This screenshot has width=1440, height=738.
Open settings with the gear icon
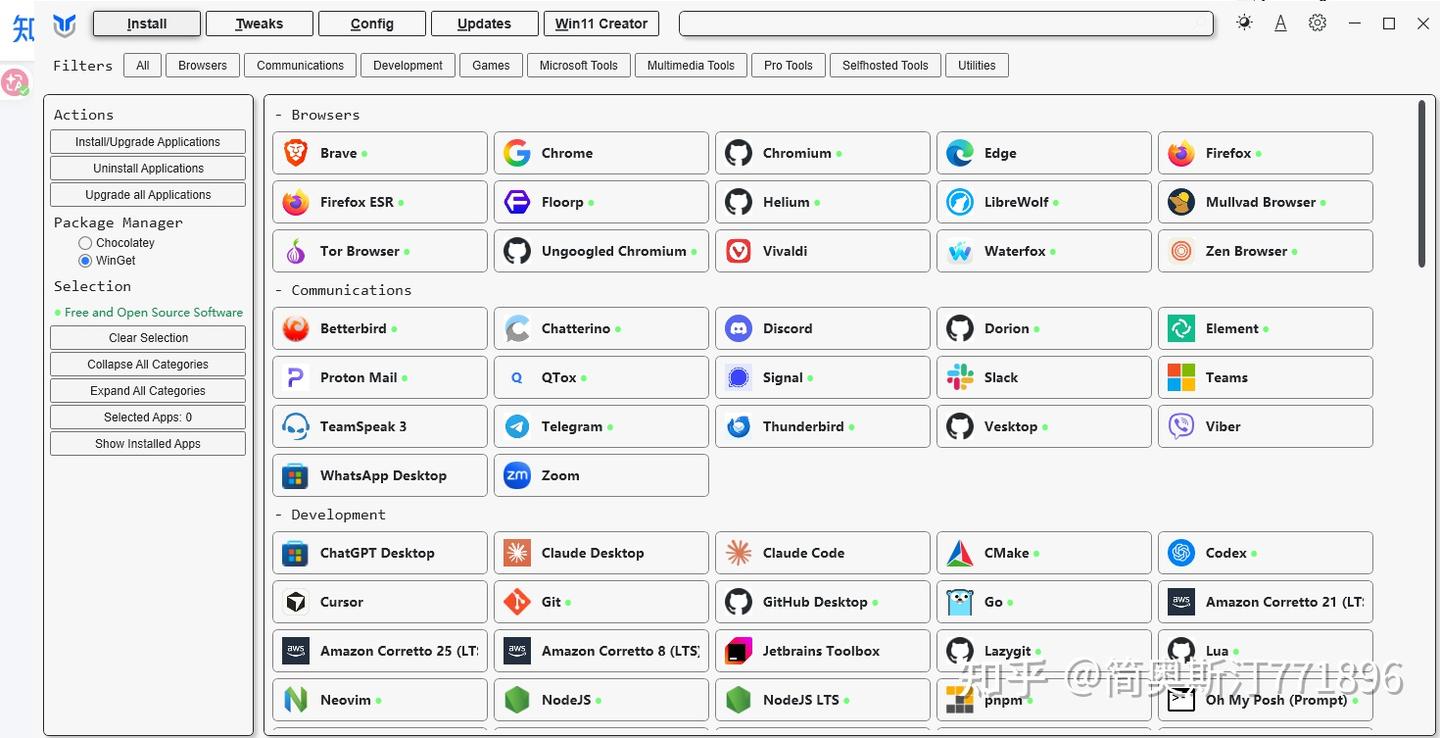[x=1318, y=23]
